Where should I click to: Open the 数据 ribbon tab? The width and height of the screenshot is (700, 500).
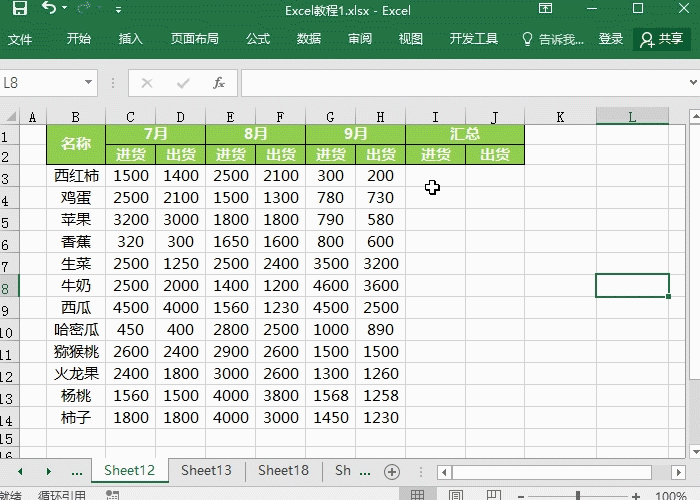pyautogui.click(x=309, y=39)
